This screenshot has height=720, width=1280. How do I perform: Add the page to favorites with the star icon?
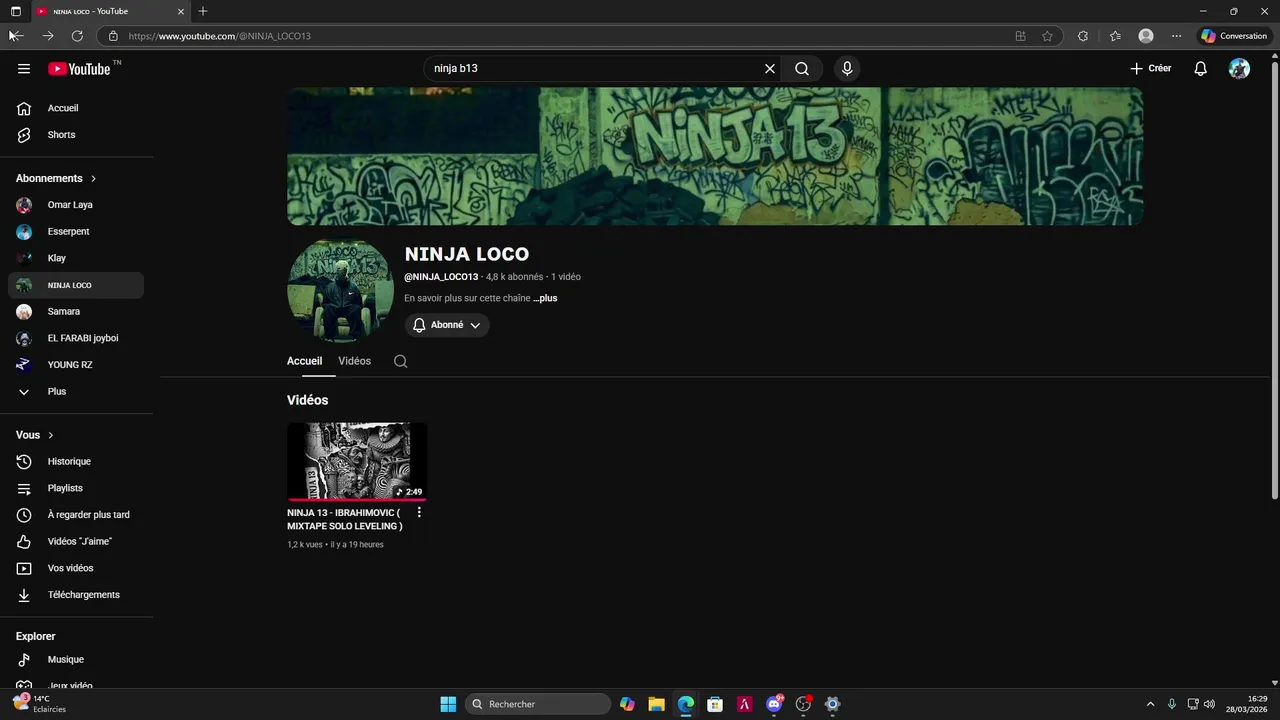[1047, 36]
